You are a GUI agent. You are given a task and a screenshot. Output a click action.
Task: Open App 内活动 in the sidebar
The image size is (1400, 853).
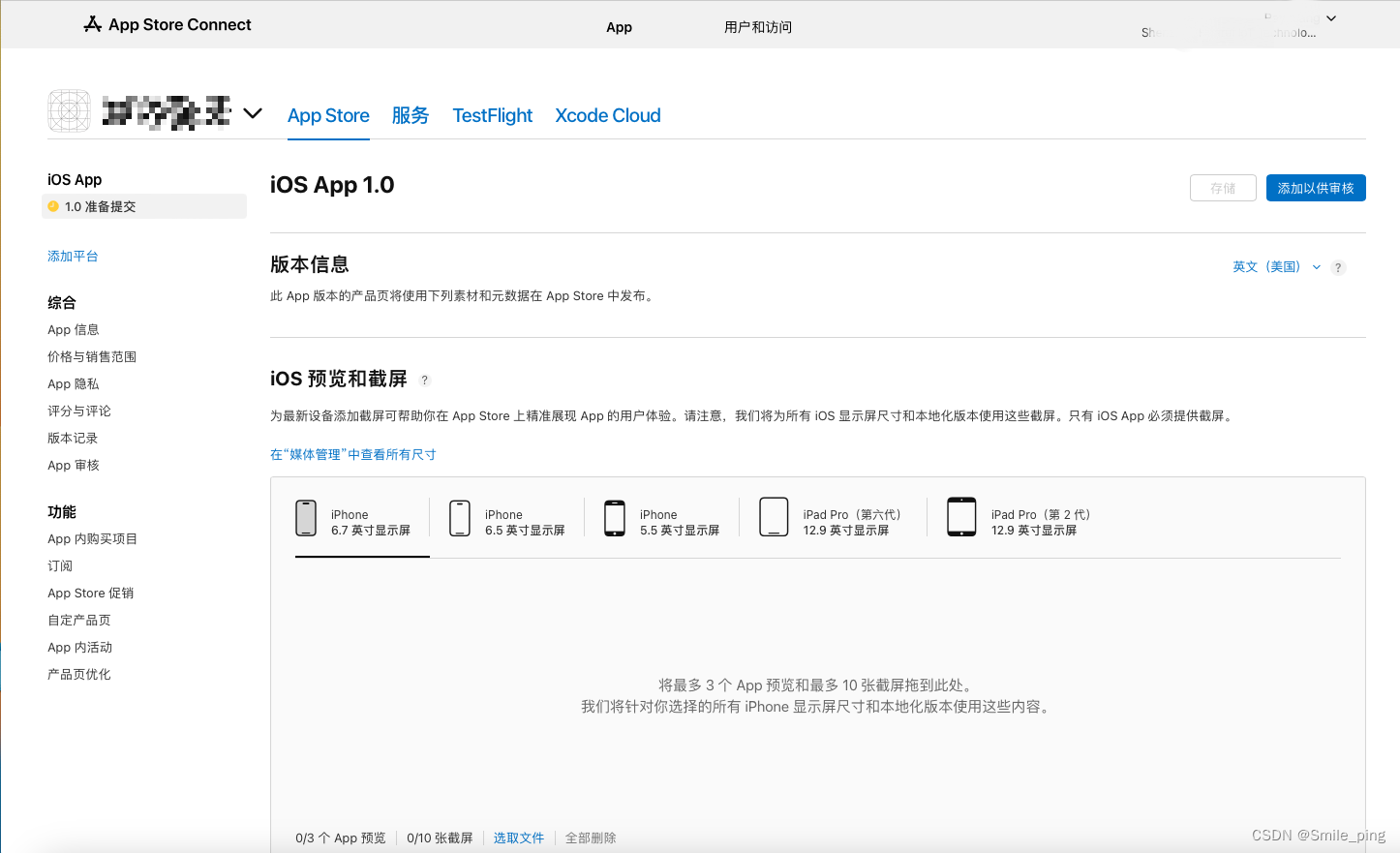point(80,648)
